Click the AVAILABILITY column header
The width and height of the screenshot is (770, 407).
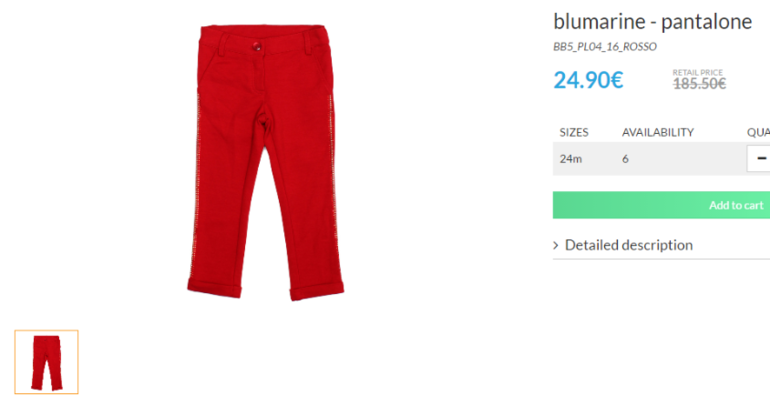tap(658, 133)
